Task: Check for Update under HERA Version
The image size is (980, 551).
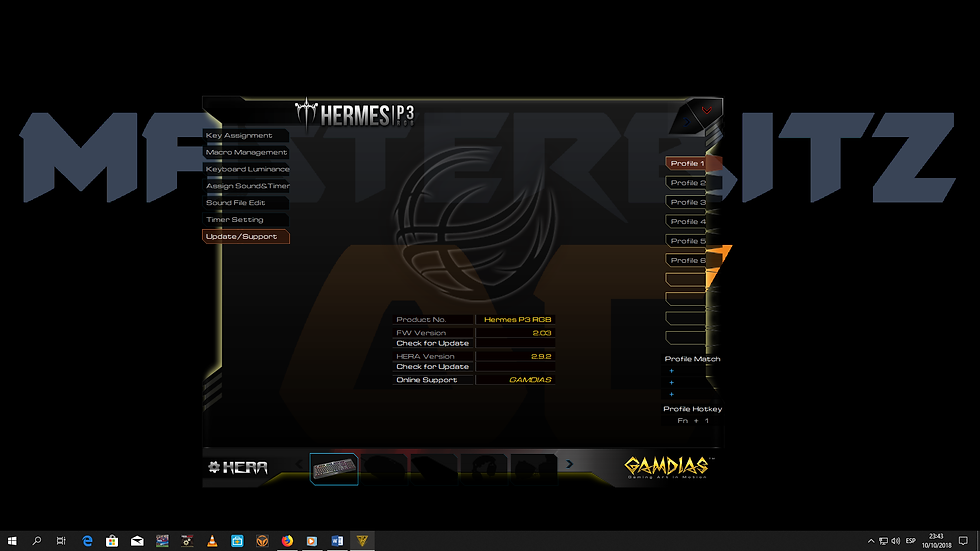Action: [432, 367]
